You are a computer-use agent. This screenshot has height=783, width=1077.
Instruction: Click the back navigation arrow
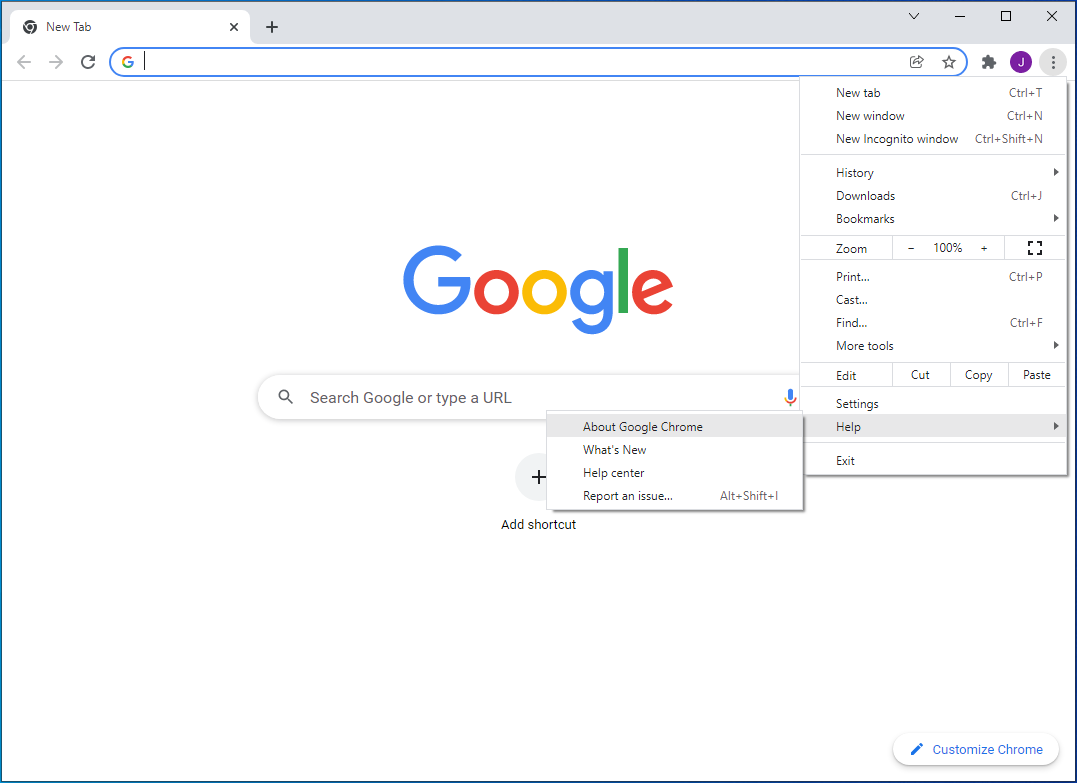pyautogui.click(x=24, y=61)
